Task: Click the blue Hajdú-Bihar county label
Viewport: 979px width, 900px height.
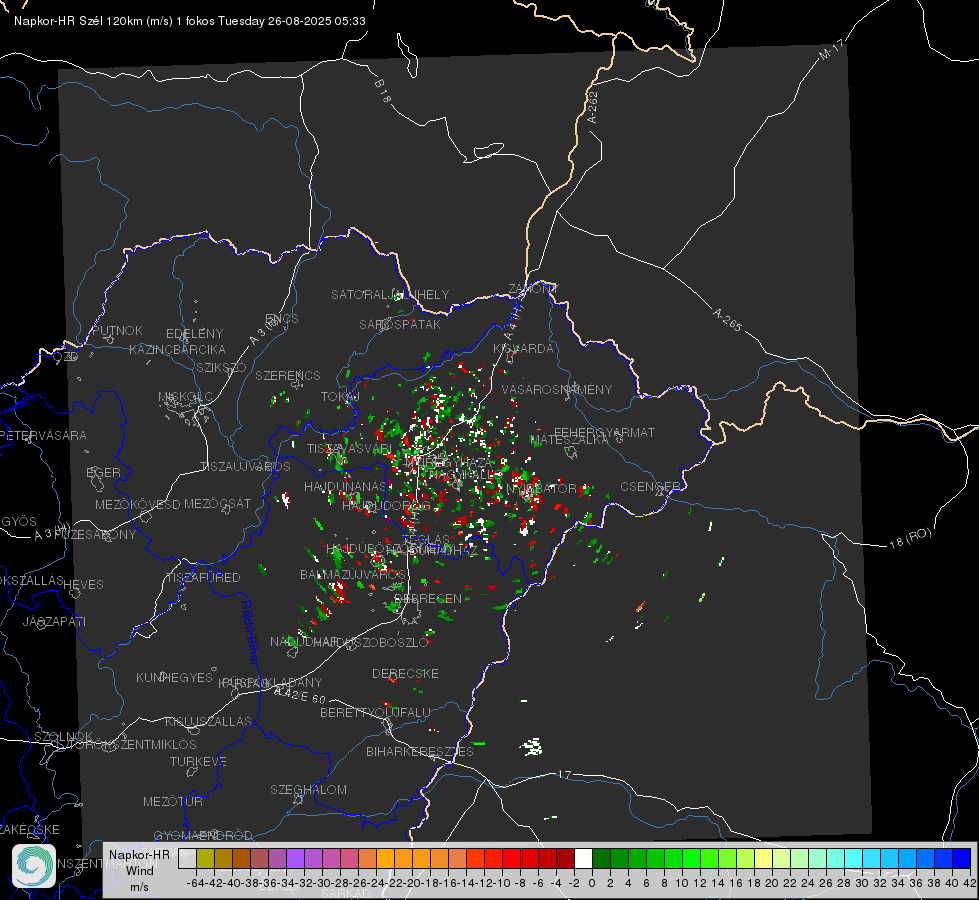Action: click(250, 632)
